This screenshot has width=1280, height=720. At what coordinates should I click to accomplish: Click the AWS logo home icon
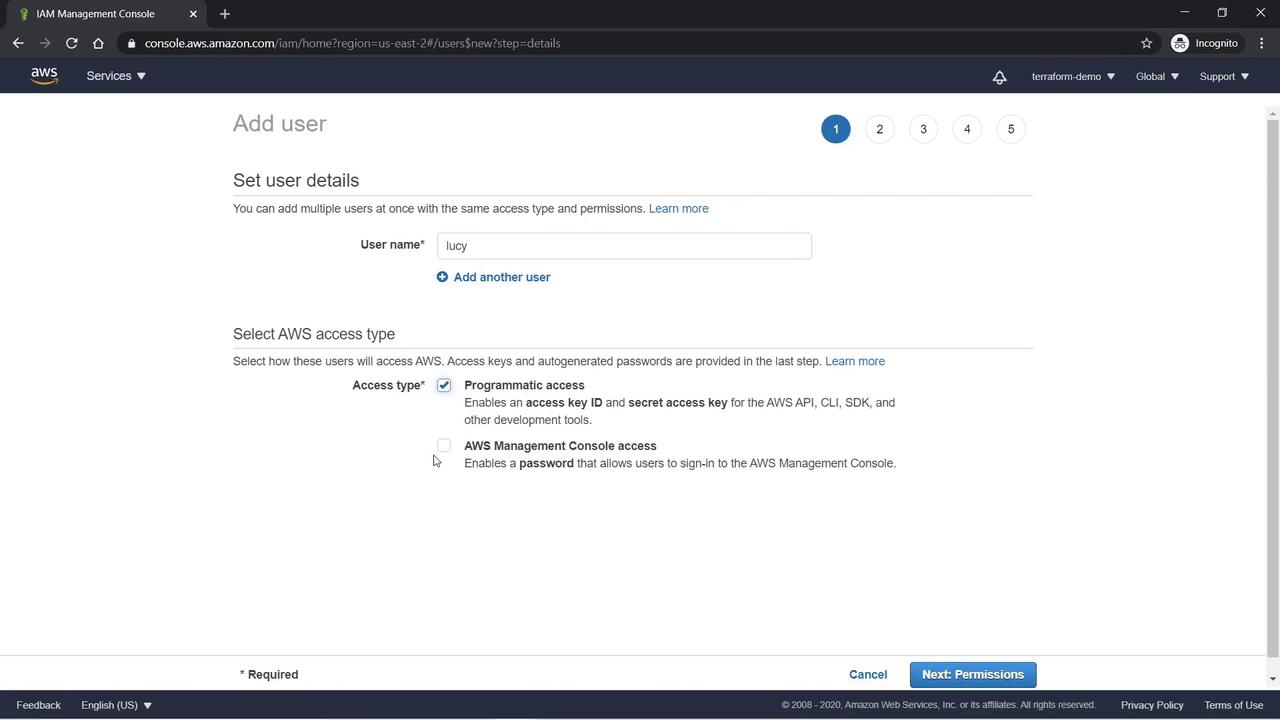pos(44,76)
